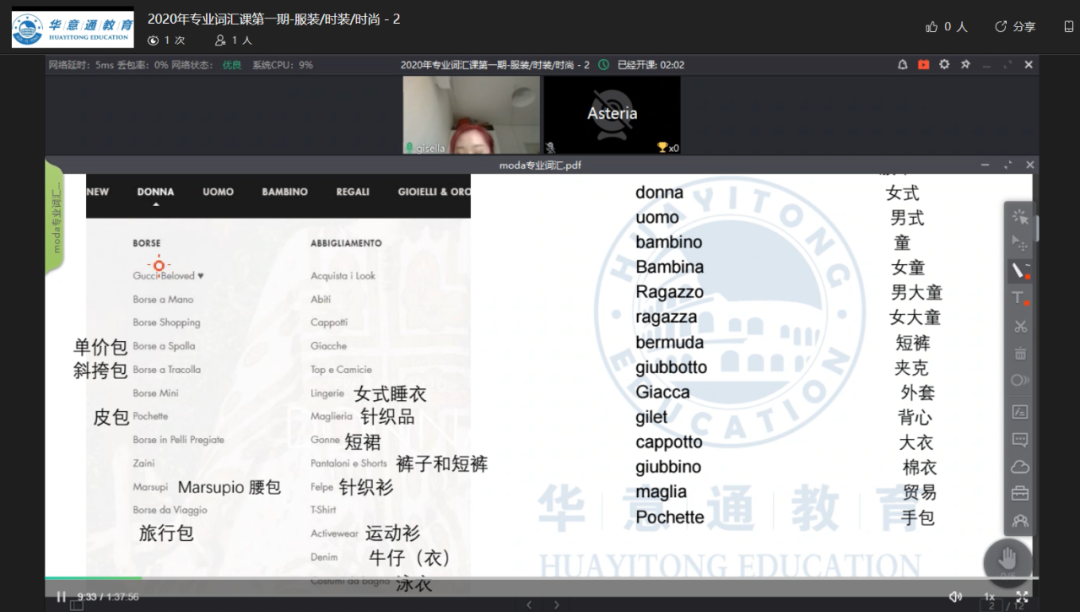Click the DONNA menu item

(155, 191)
